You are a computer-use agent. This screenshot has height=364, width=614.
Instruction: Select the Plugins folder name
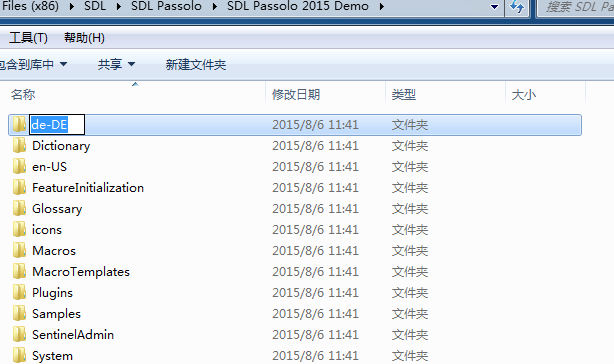point(52,293)
